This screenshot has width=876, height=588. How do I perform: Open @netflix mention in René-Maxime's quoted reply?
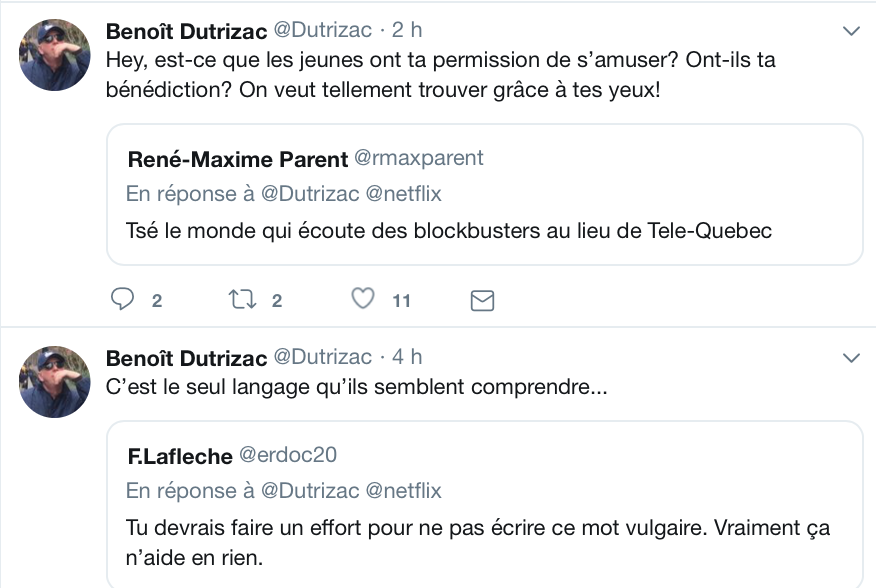pos(403,193)
